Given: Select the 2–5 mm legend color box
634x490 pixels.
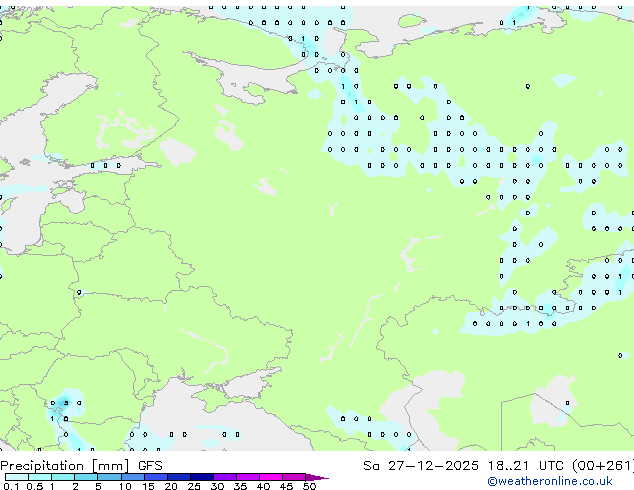Looking at the screenshot, I should (x=86, y=477).
